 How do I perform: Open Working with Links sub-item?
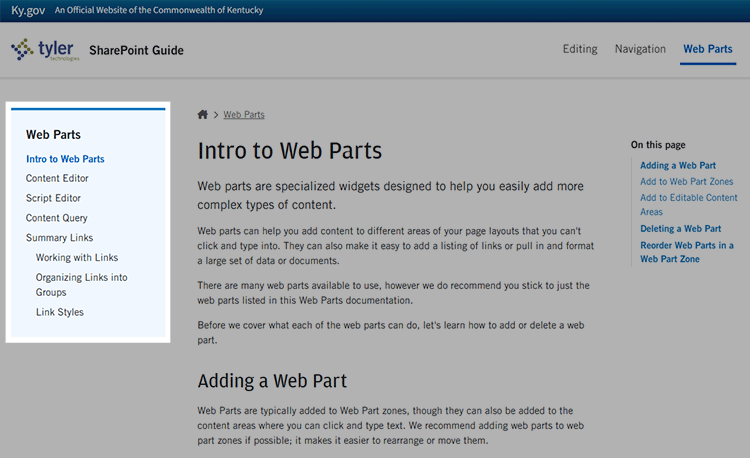click(x=77, y=257)
